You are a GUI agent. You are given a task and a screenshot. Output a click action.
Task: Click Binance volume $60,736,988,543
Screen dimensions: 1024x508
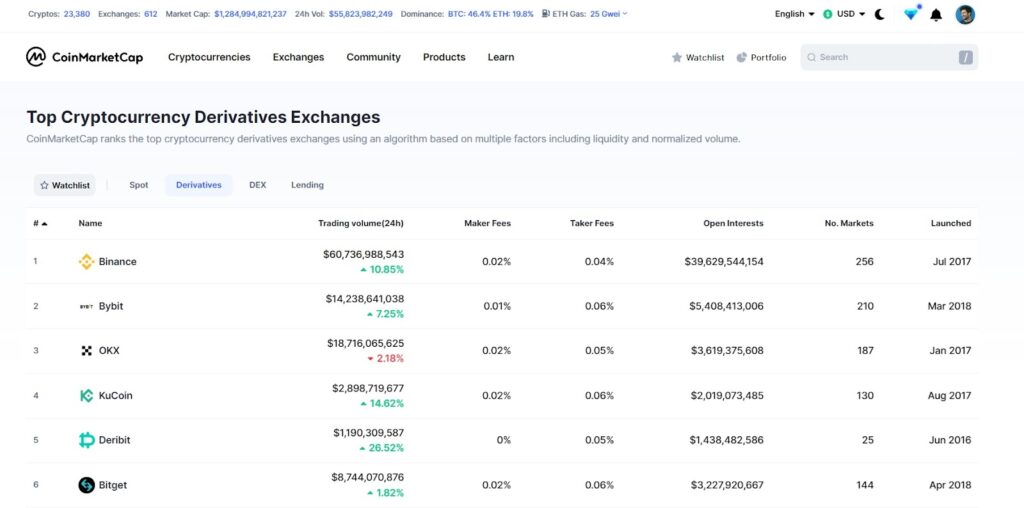[x=363, y=254]
